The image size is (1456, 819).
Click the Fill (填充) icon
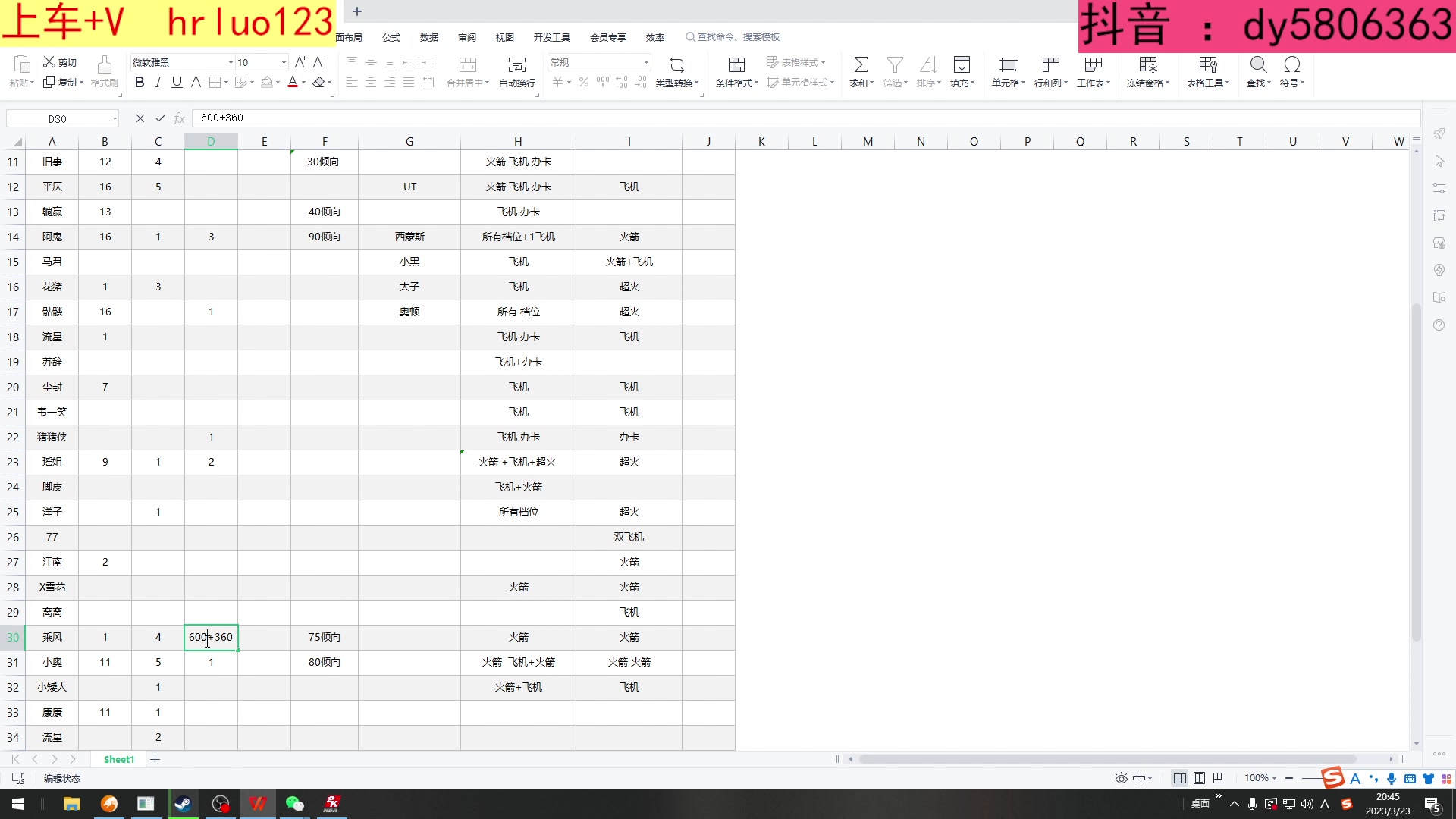tap(962, 64)
